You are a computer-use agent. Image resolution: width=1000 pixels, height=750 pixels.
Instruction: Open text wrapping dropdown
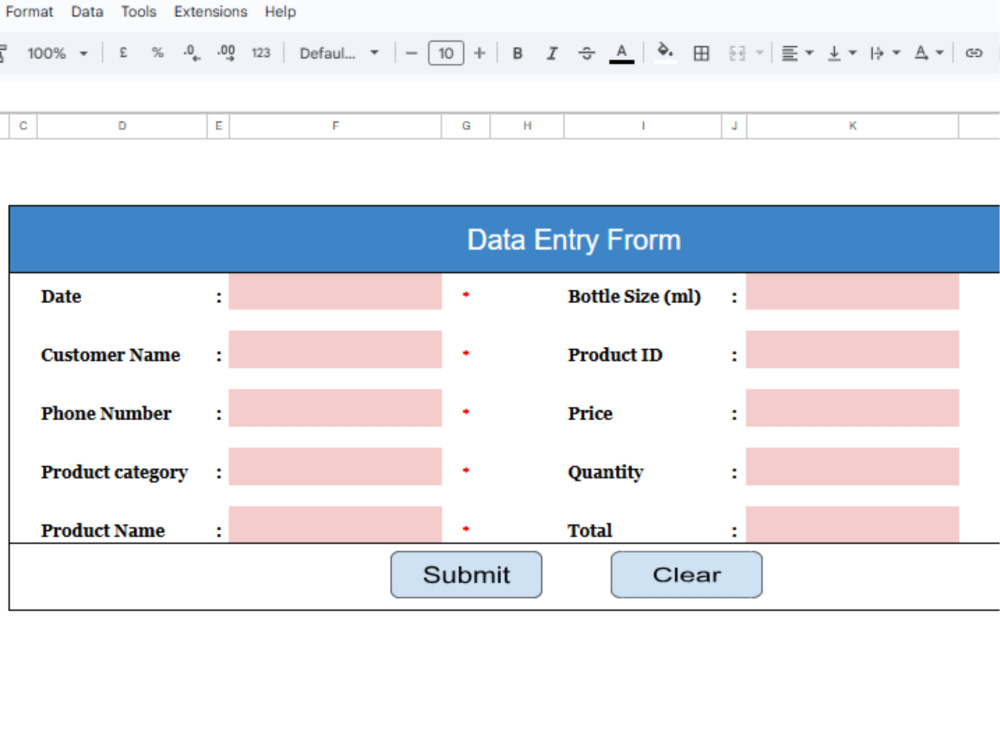click(x=885, y=53)
